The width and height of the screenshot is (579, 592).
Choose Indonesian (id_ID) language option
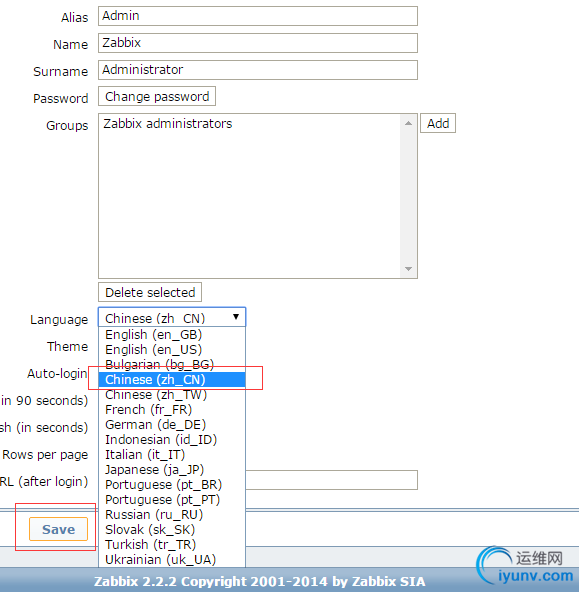coord(172,439)
